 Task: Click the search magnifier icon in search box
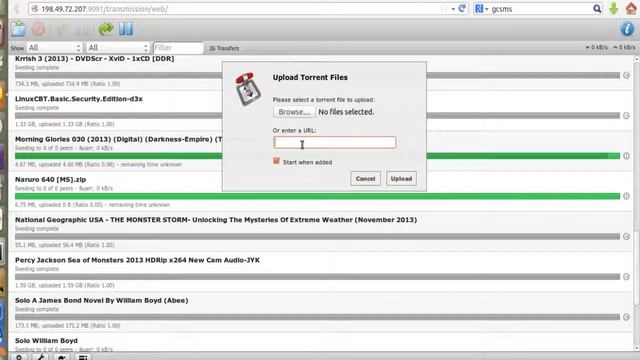click(x=597, y=9)
